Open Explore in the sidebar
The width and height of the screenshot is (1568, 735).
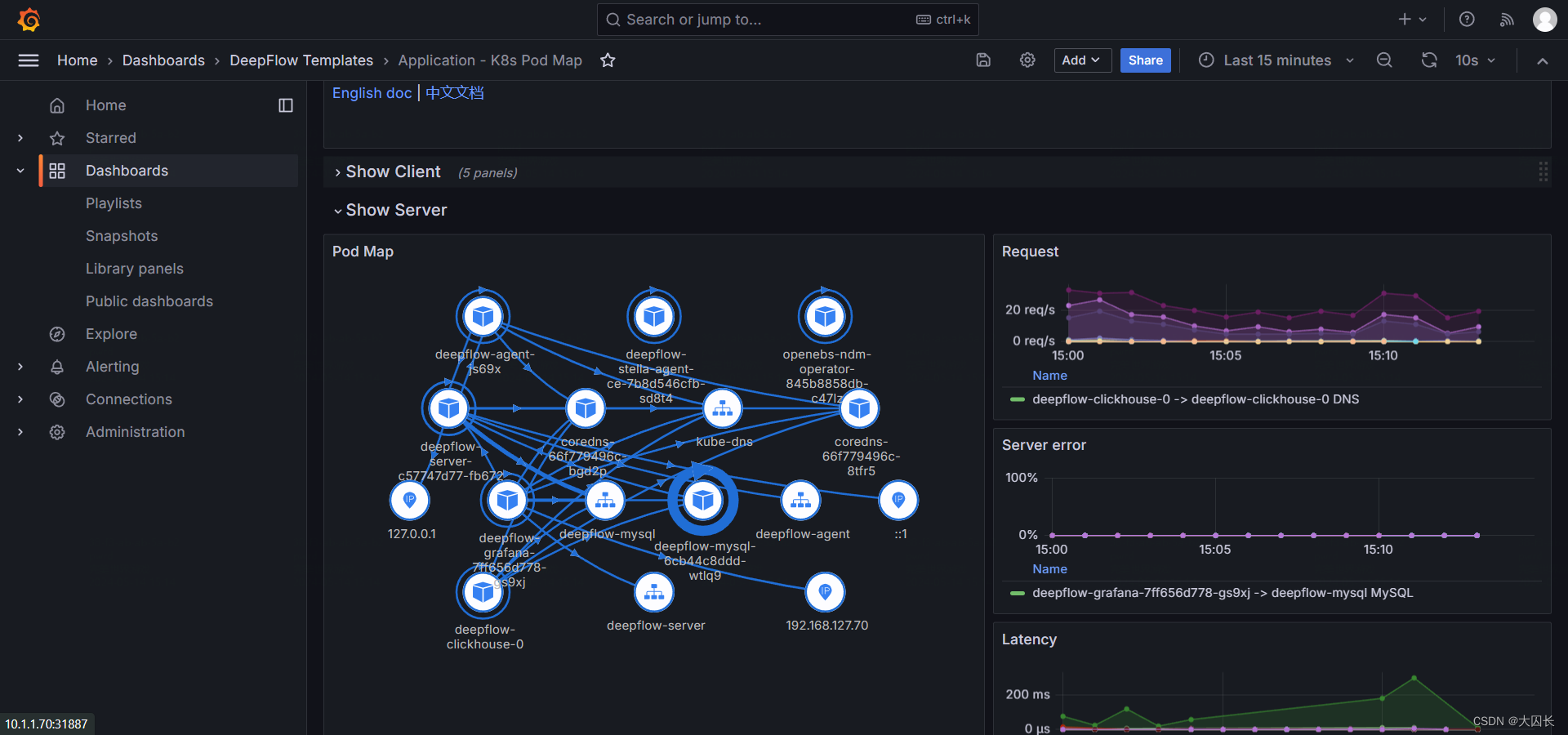(111, 334)
